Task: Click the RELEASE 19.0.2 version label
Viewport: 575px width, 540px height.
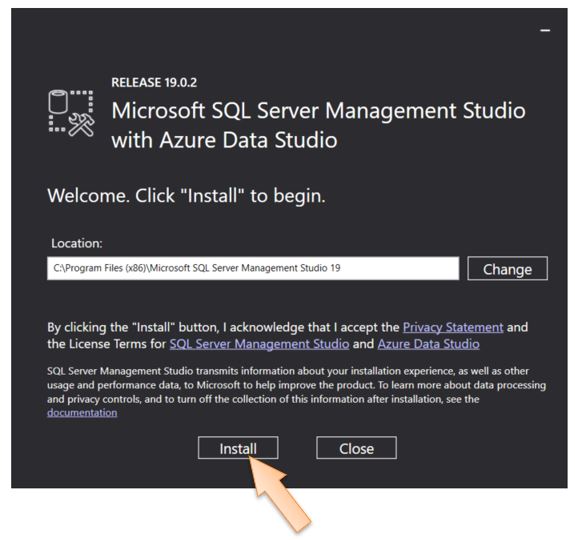Action: point(154,83)
